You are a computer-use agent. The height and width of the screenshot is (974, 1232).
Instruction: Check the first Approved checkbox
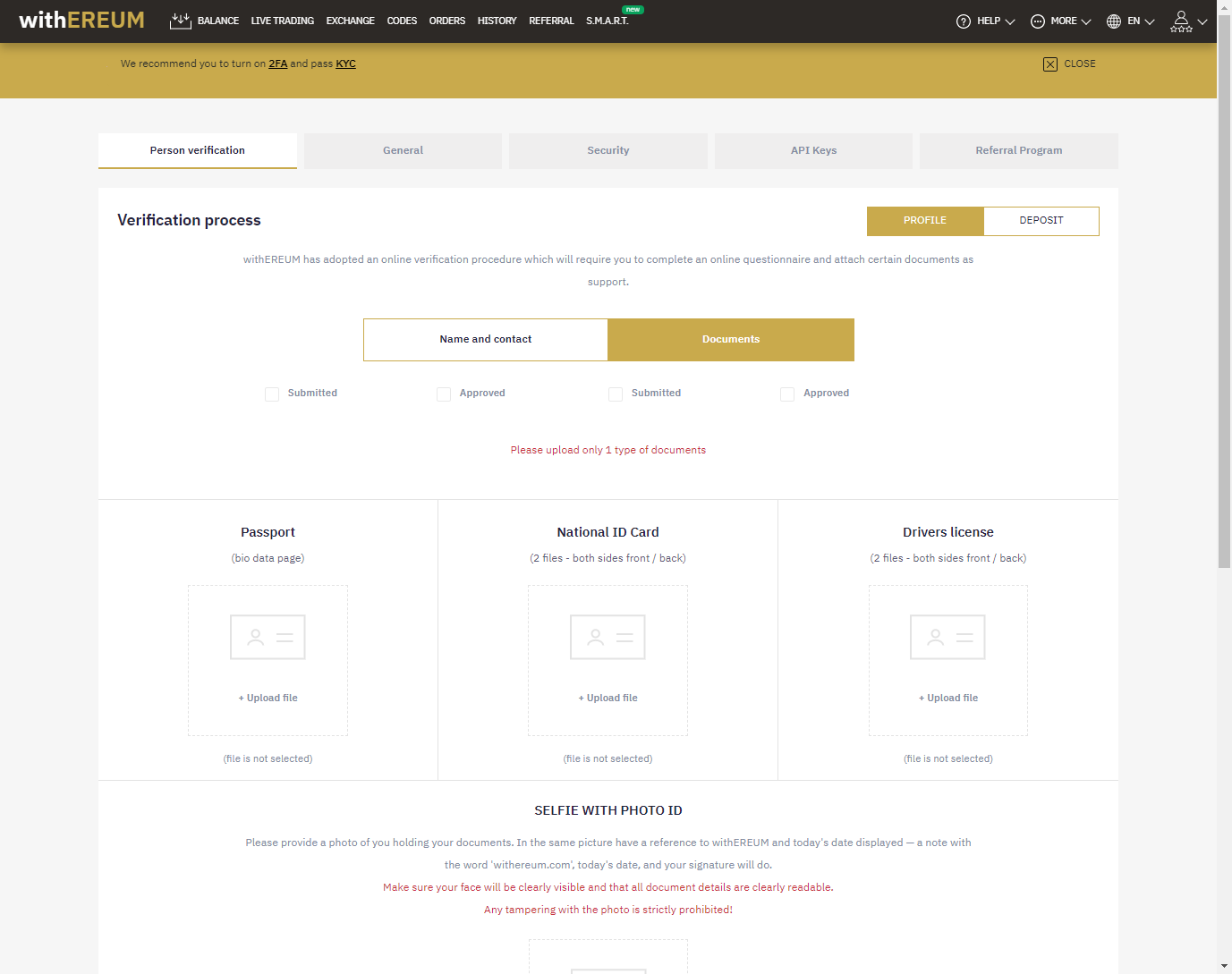click(444, 394)
